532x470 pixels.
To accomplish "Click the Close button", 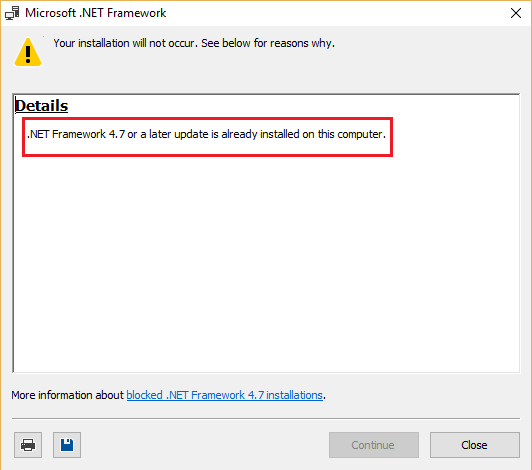I will 475,445.
